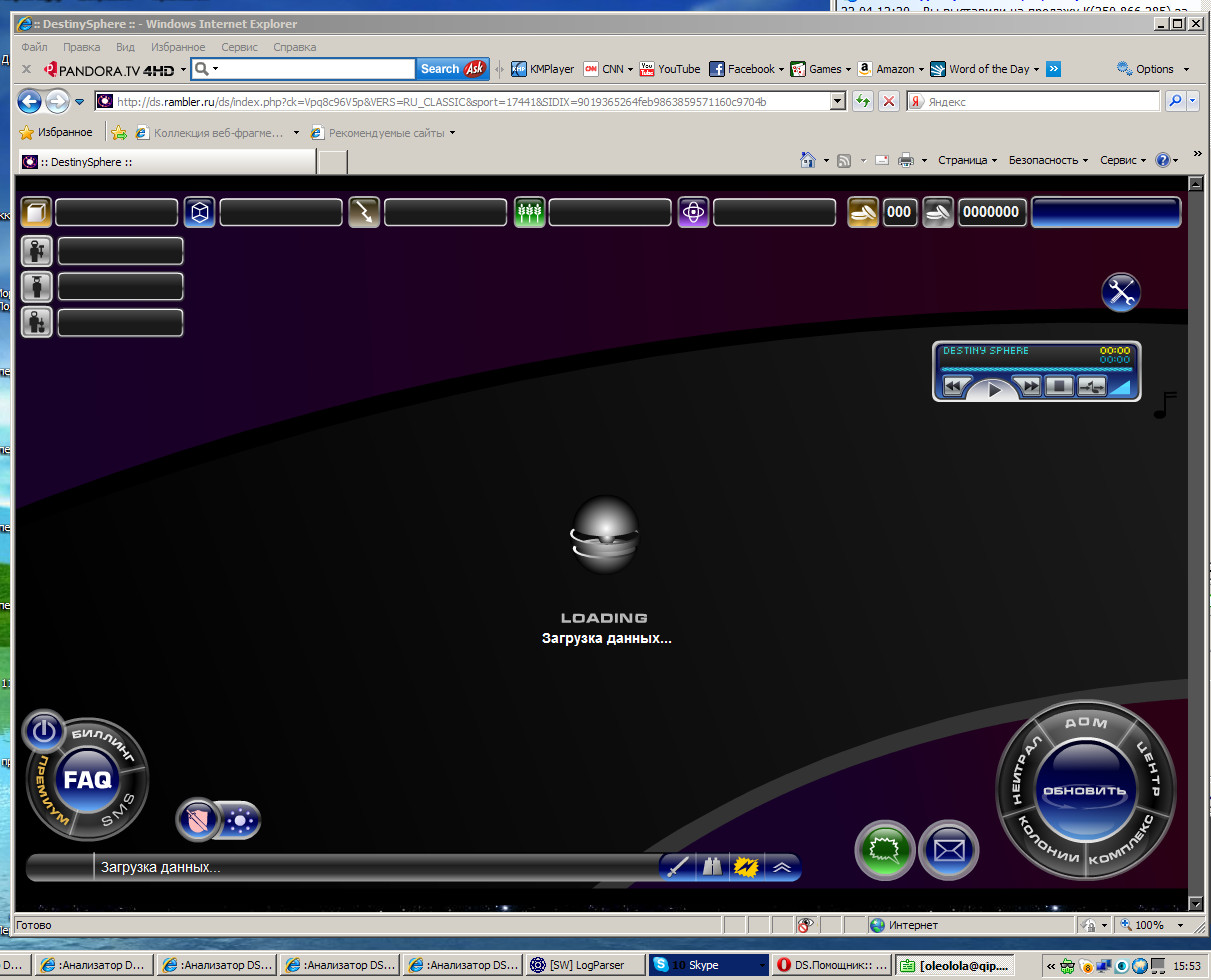Click the energy arrow resource icon

pyautogui.click(x=364, y=212)
